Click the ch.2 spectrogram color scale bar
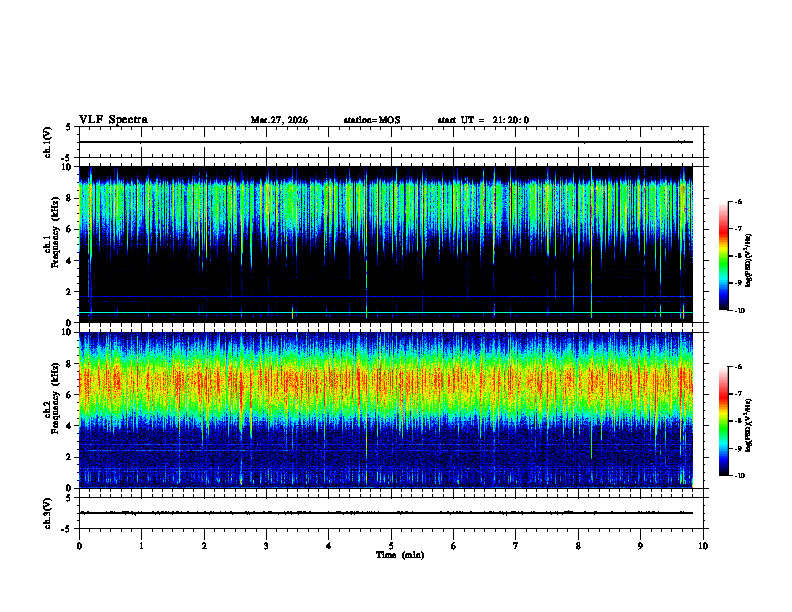 pyautogui.click(x=724, y=421)
